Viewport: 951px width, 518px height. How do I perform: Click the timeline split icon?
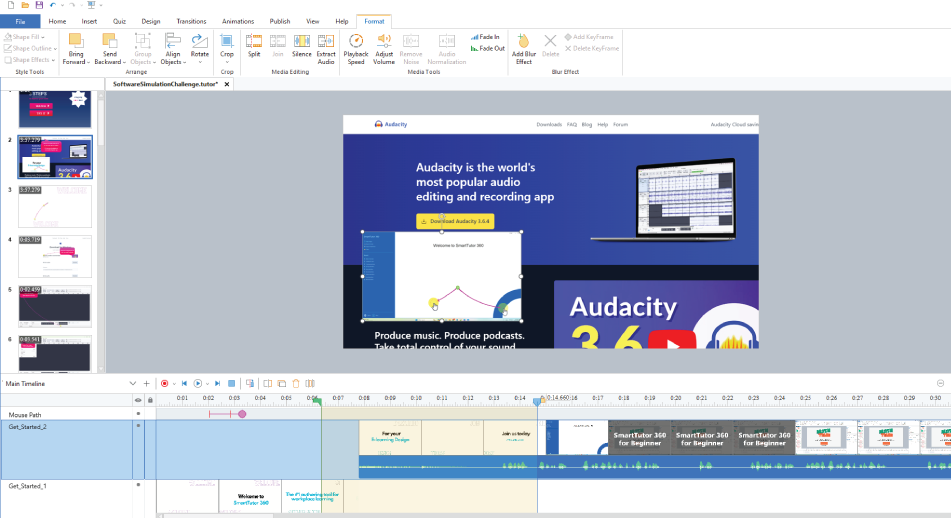[267, 383]
